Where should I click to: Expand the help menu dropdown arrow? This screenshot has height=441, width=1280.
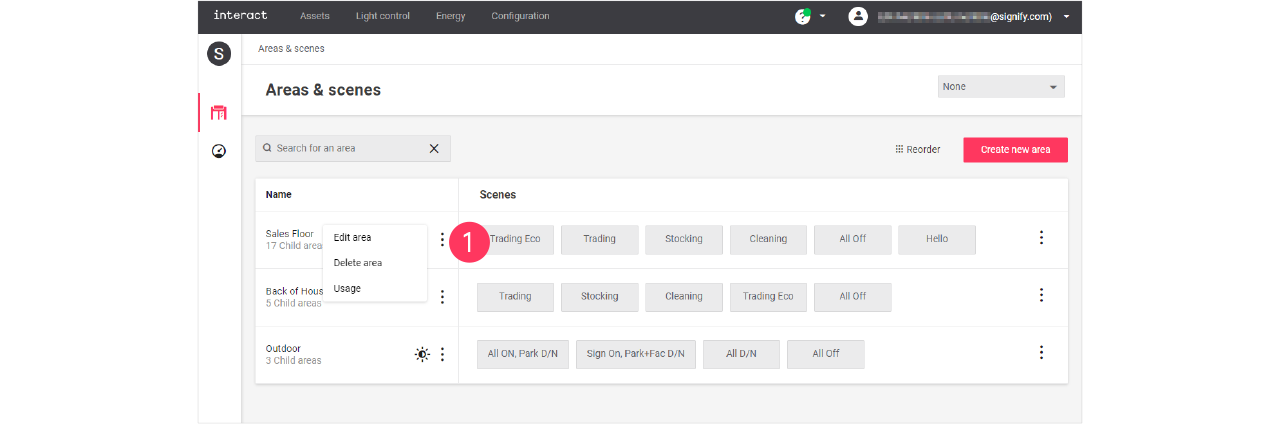822,16
